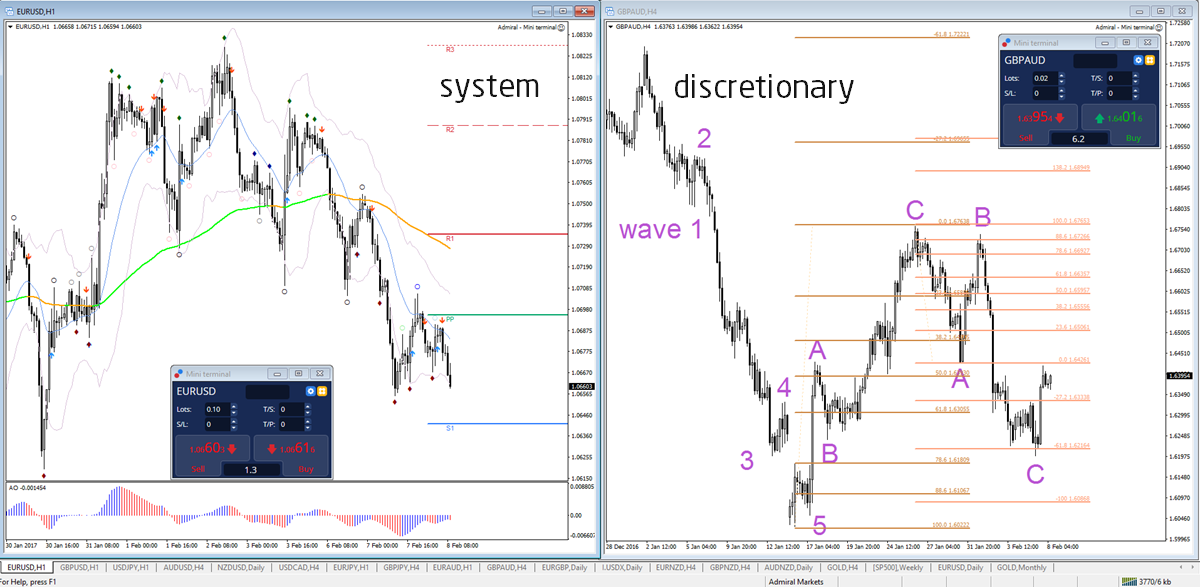This screenshot has width=1200, height=587.
Task: Click AO indicator label in EURUSD subwindow
Action: point(28,487)
